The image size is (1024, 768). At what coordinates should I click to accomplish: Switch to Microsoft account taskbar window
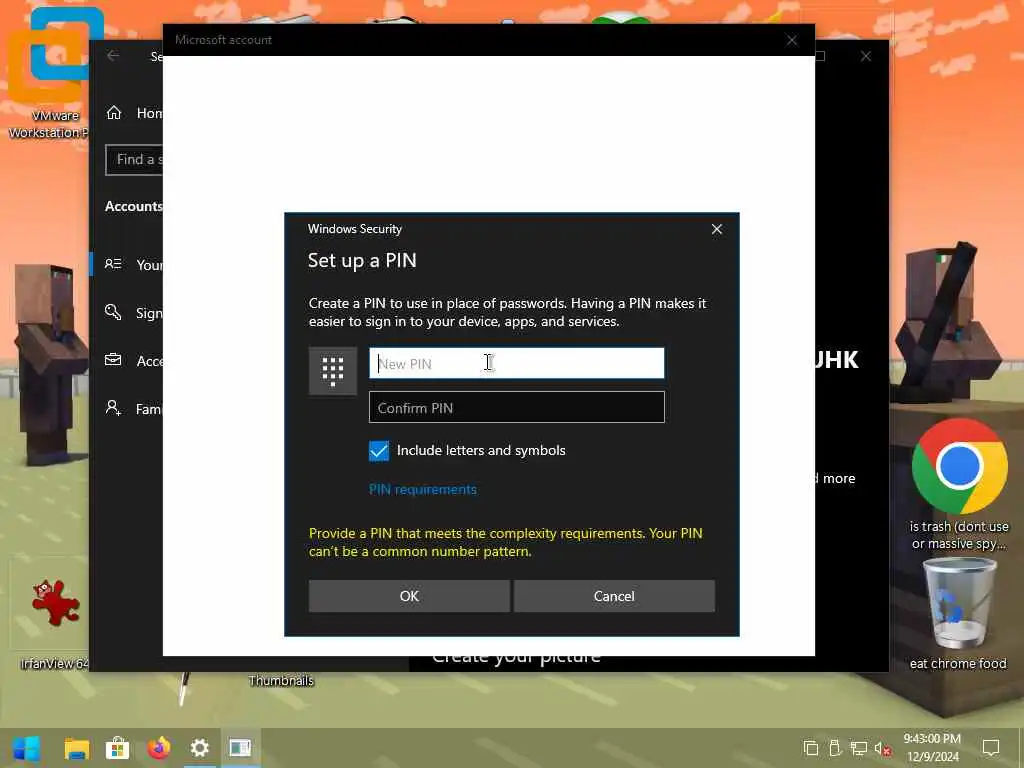pos(240,748)
